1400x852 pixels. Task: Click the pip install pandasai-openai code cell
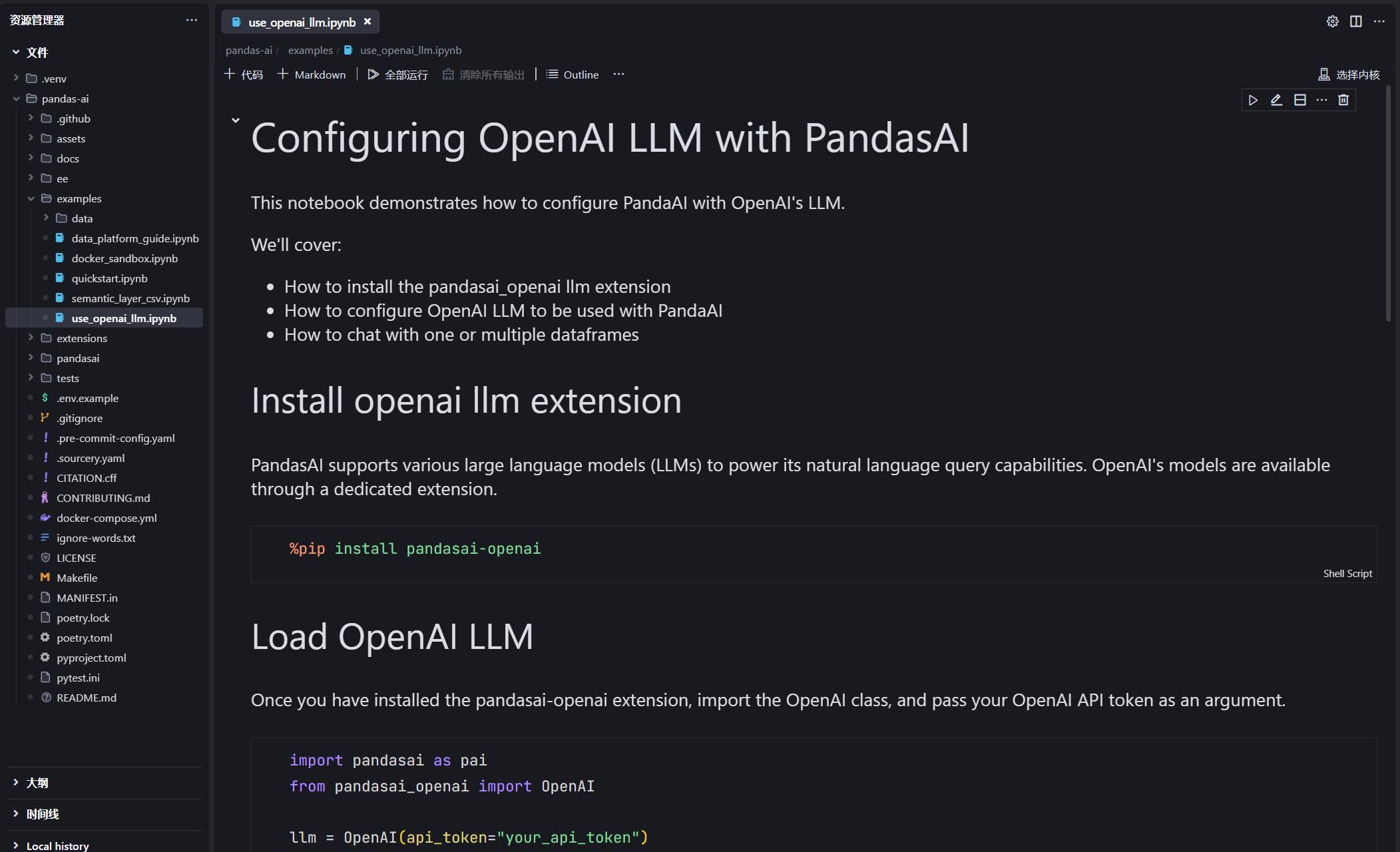814,554
